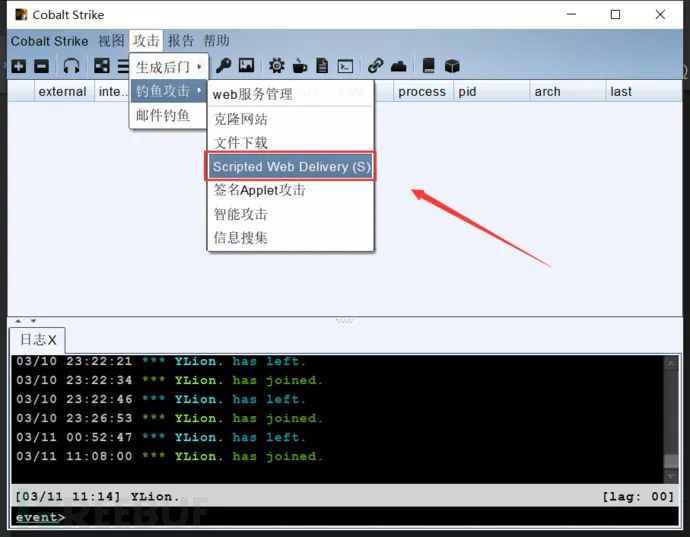690x537 pixels.
Task: Open the 视图 menu
Action: [111, 41]
